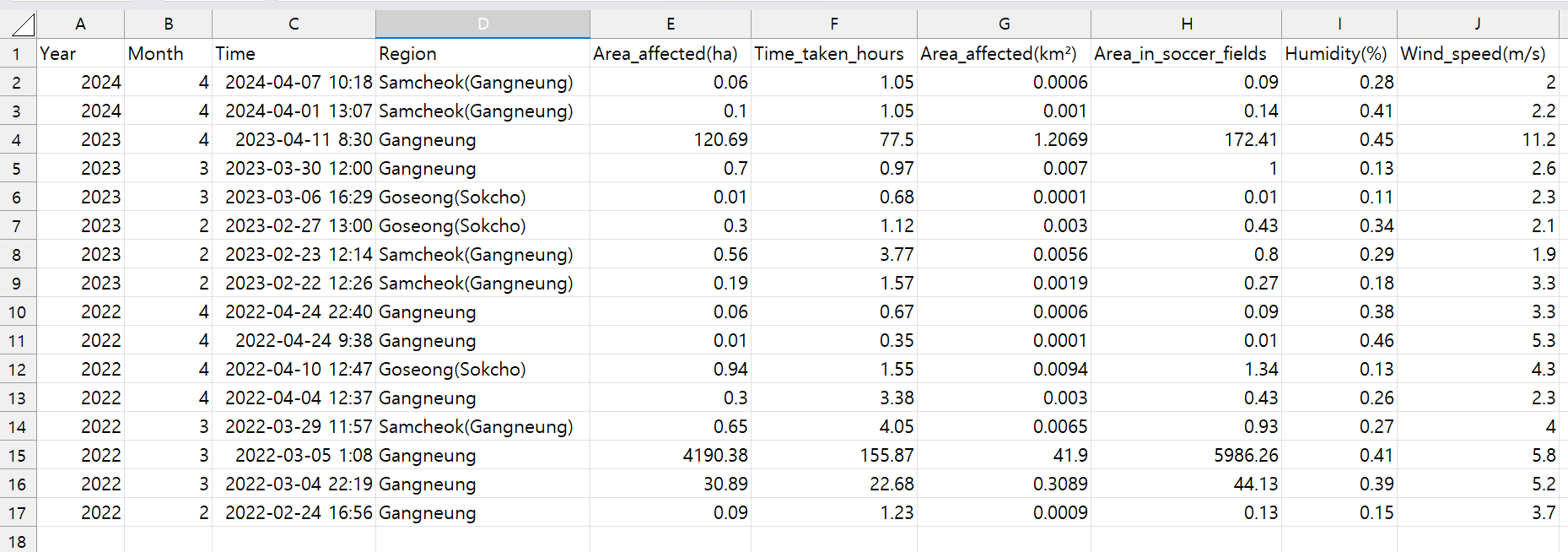
Task: Click time taken value '22.68'
Action: click(x=834, y=484)
